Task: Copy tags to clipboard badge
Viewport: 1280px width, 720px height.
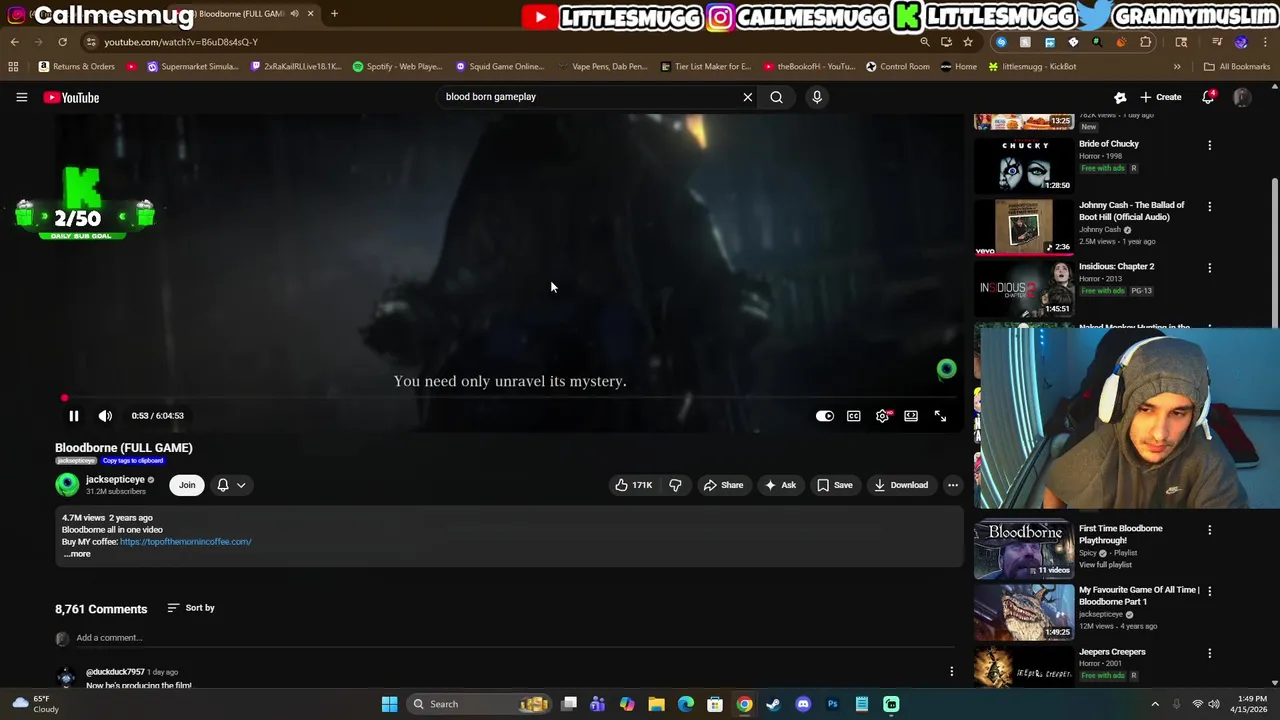Action: click(132, 461)
